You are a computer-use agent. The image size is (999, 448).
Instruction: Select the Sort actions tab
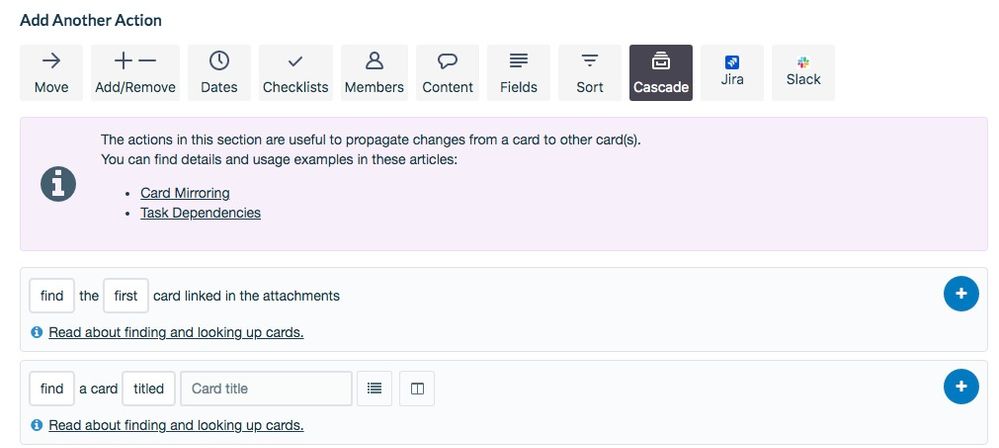click(590, 73)
